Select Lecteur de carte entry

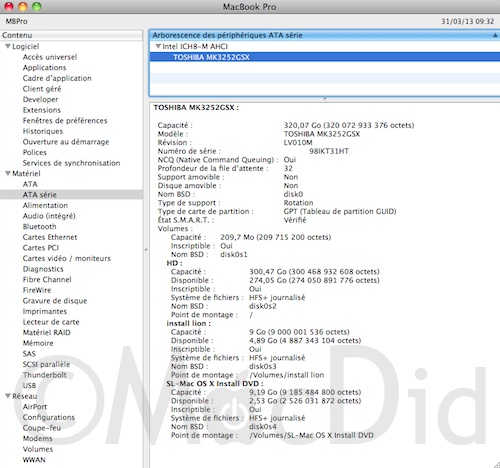pos(51,322)
